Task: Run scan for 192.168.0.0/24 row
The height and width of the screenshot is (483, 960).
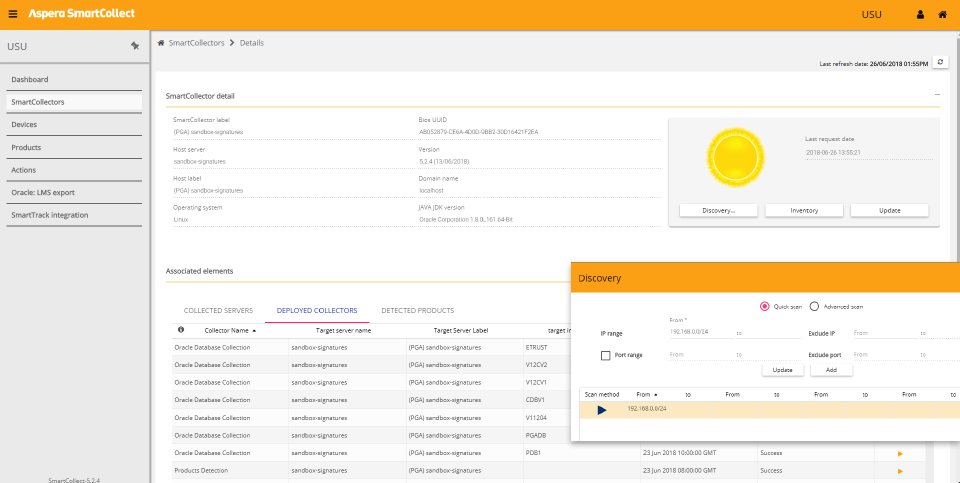Action: click(602, 409)
